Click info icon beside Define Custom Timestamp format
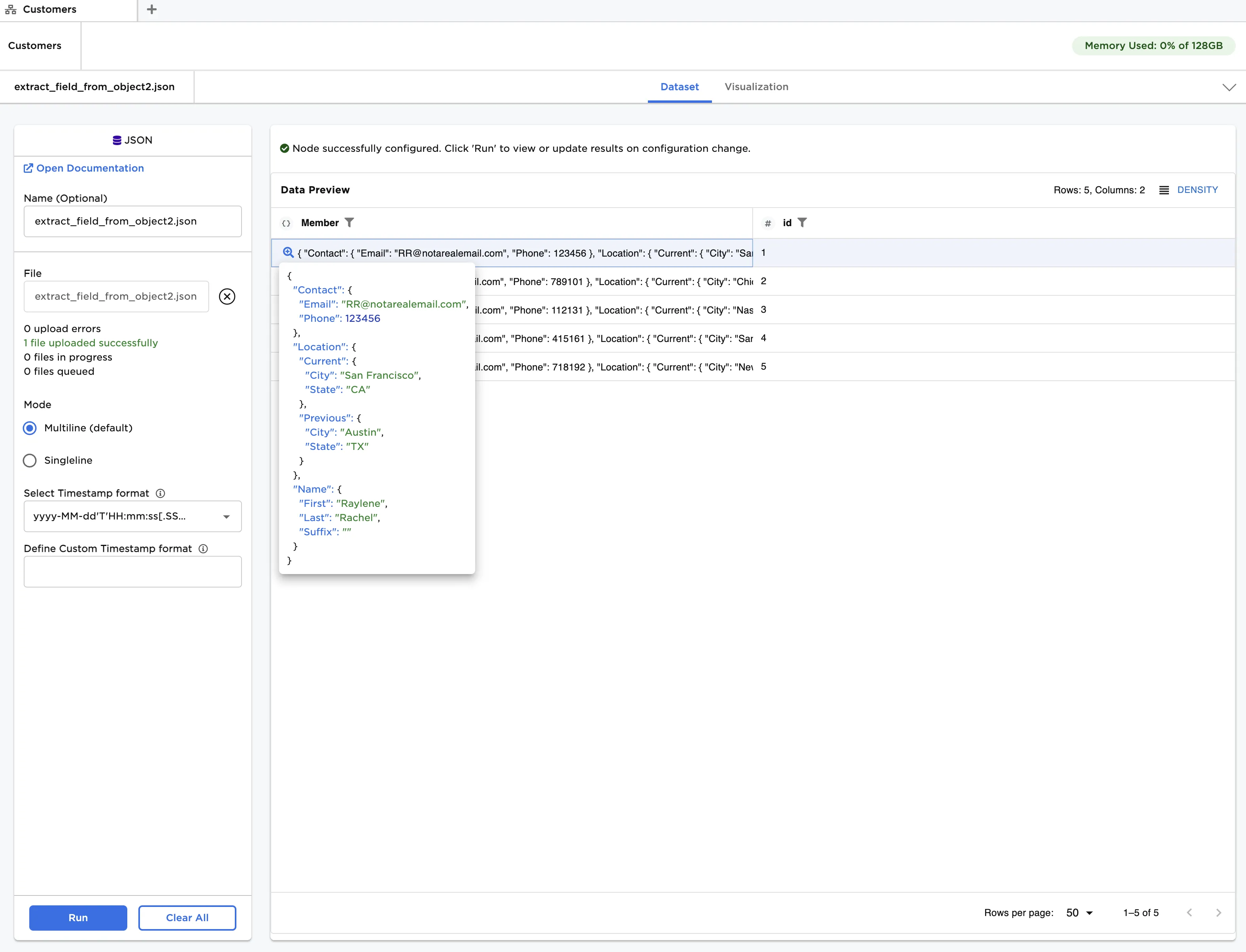Screen dimensions: 1246x952 point(203,548)
